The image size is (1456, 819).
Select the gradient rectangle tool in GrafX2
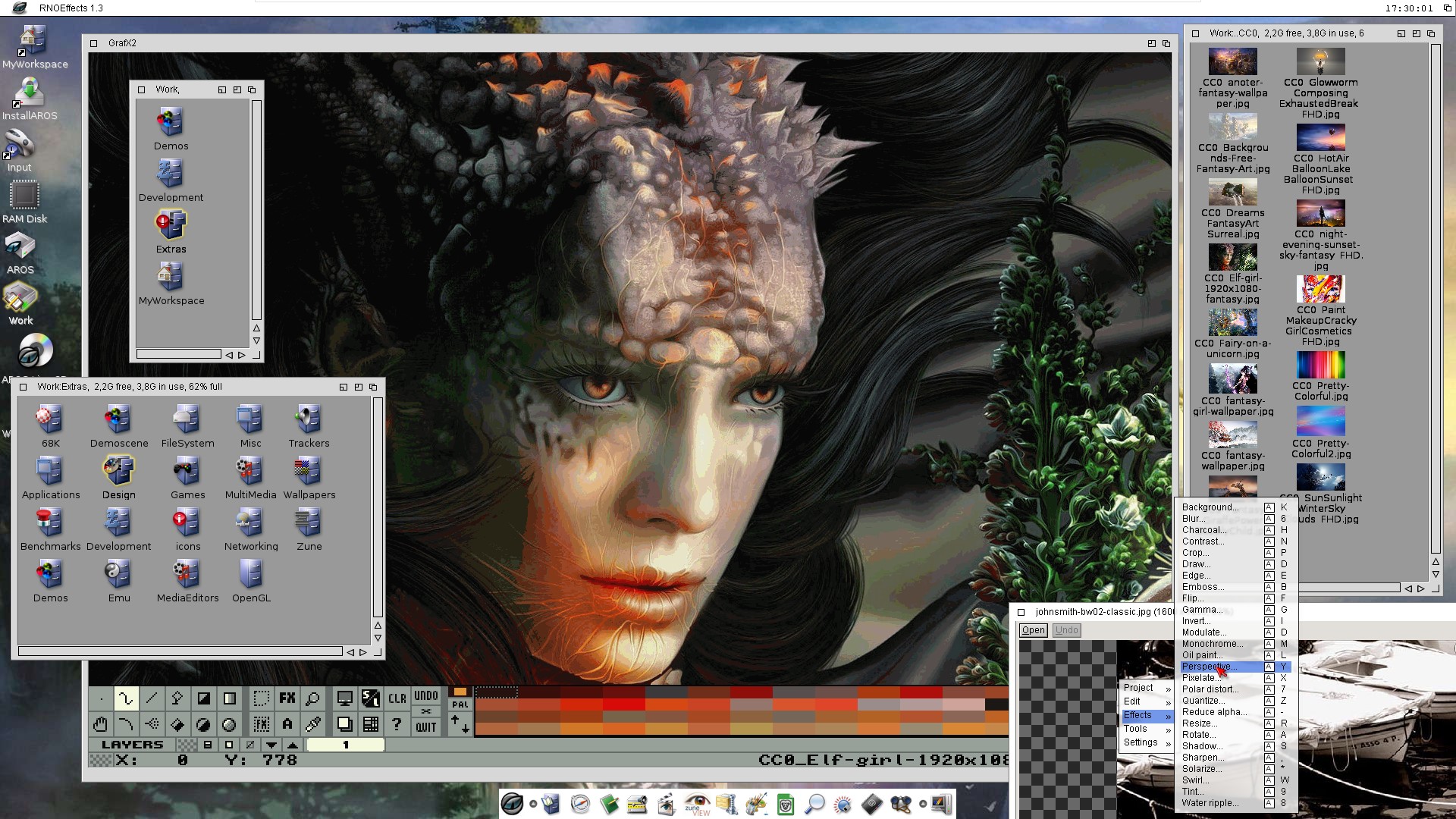[x=229, y=698]
